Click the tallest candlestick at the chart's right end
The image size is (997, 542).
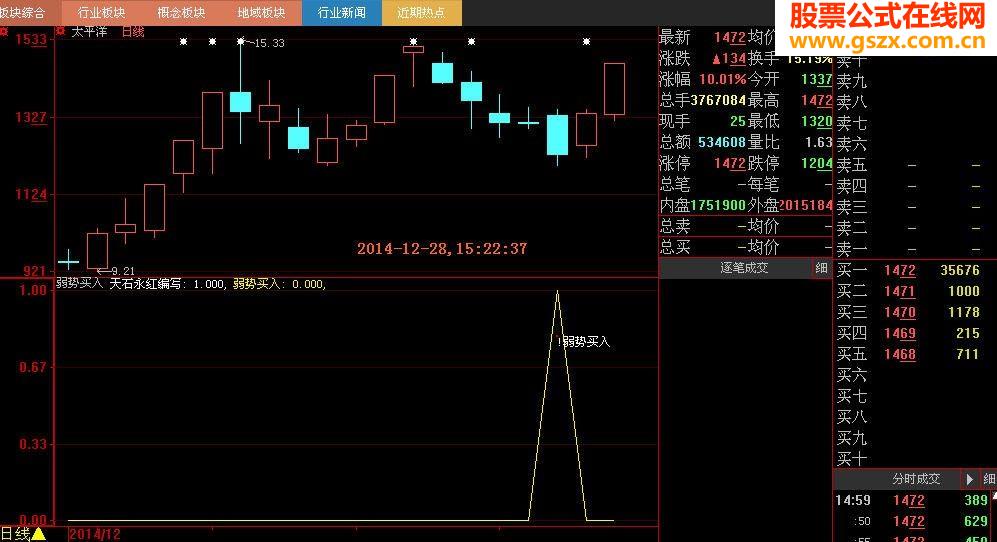[x=614, y=89]
